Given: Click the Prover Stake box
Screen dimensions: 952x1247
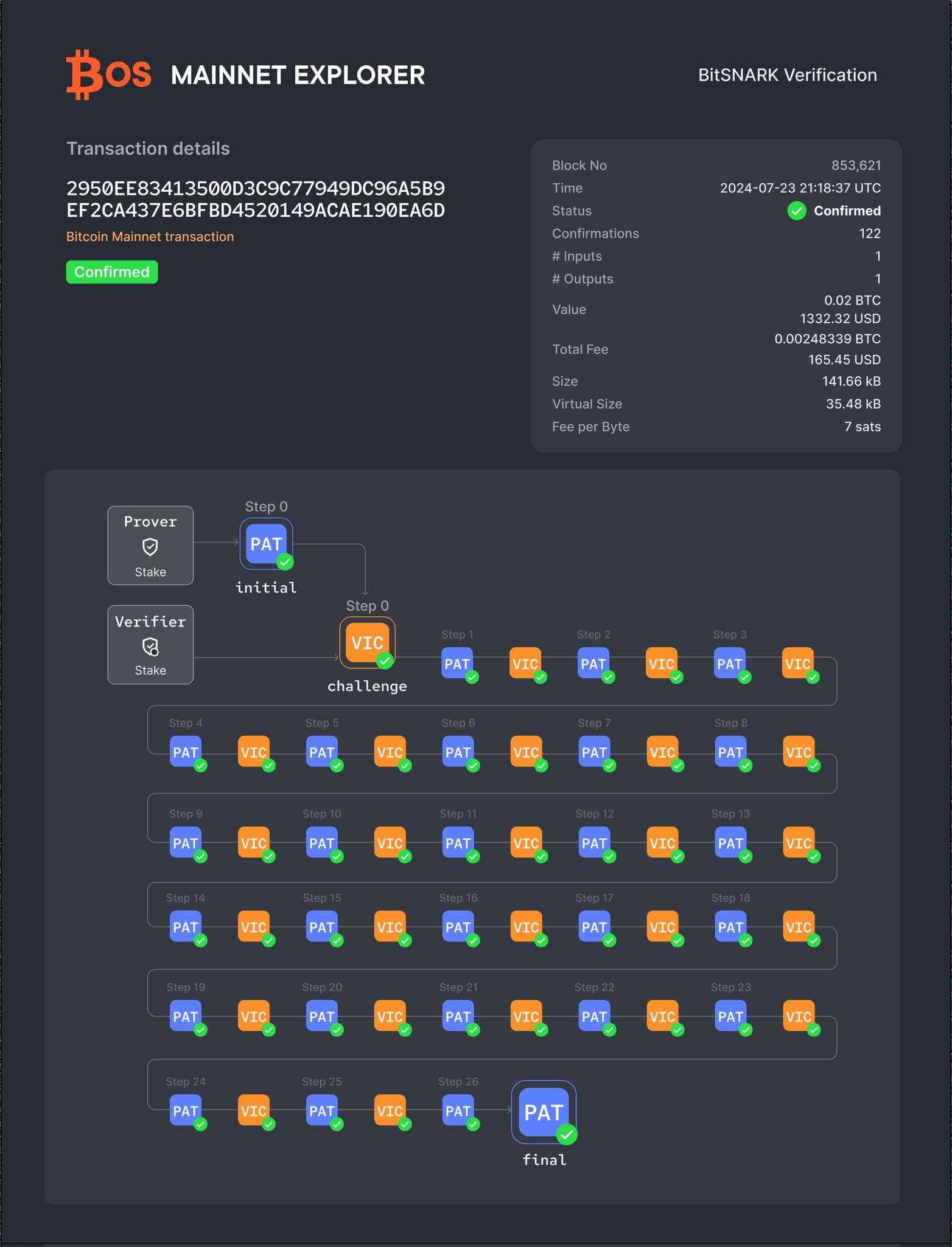Looking at the screenshot, I should click(150, 546).
